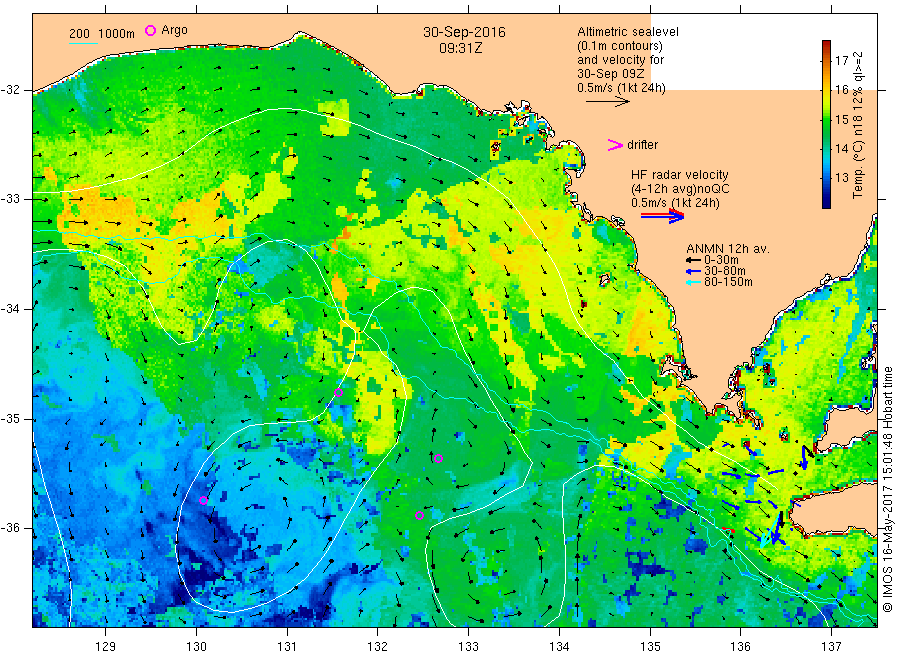Click the 15 tick on temperature scale
900x660 pixels.
point(841,119)
